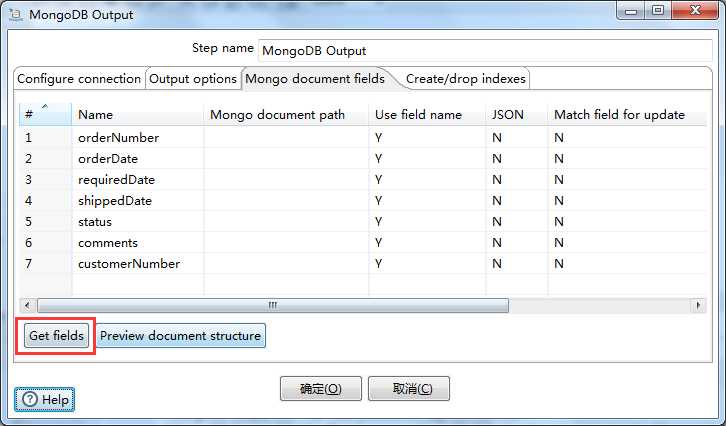Select the orderNumber name cell
Viewport: 726px width, 426px height.
(x=138, y=138)
